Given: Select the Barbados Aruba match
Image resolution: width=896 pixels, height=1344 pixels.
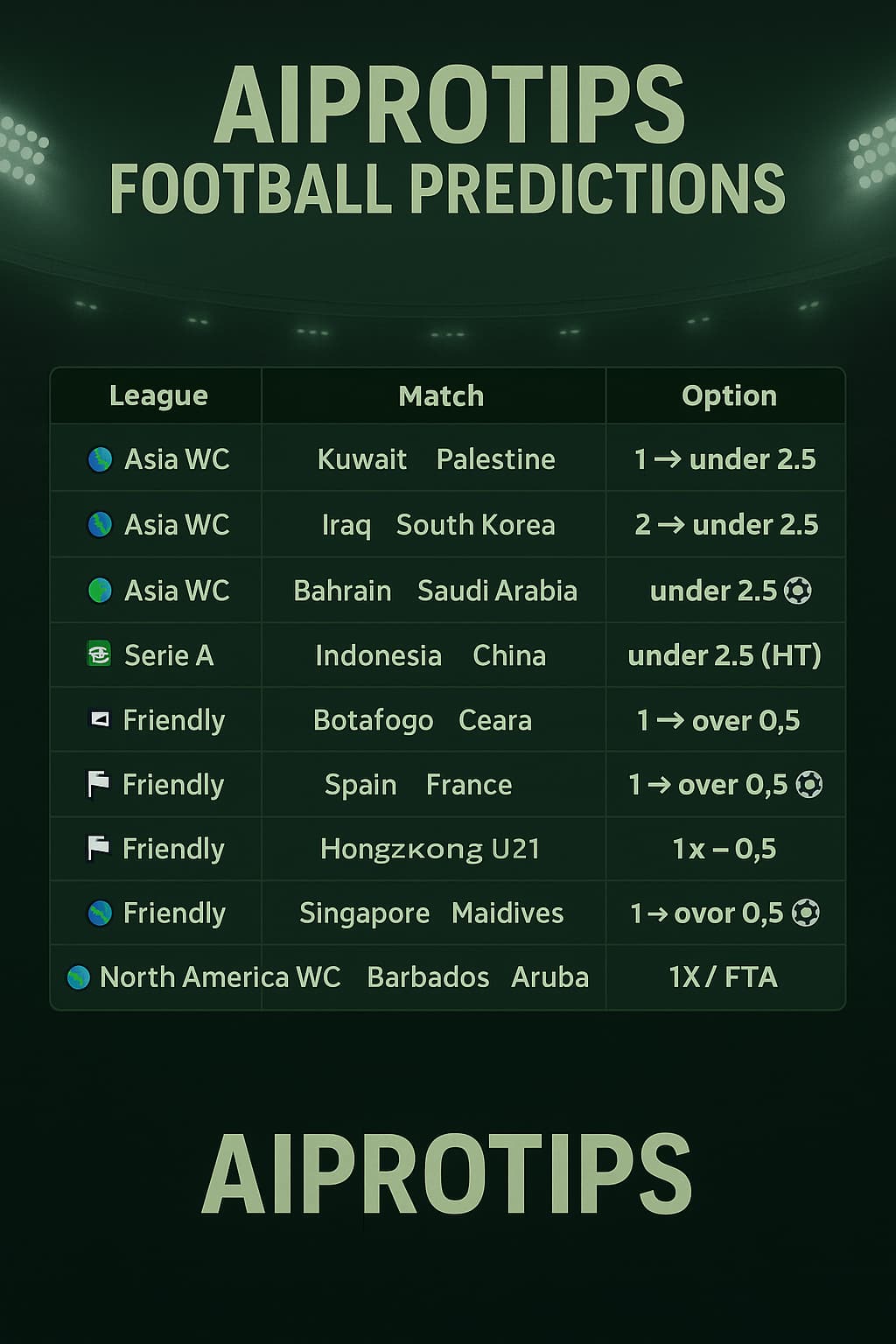Looking at the screenshot, I should [478, 977].
